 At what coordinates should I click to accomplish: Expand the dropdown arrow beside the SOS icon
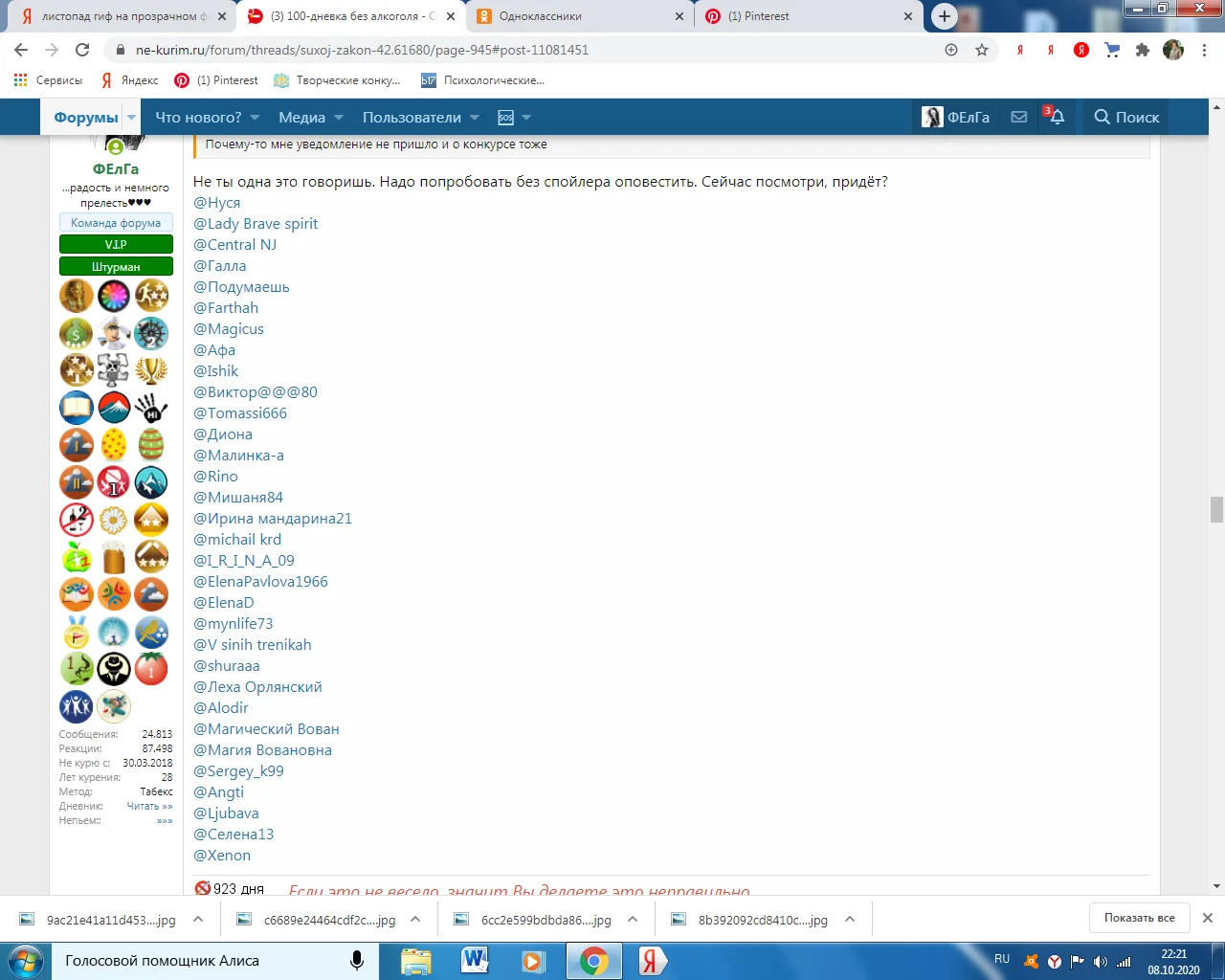point(526,118)
